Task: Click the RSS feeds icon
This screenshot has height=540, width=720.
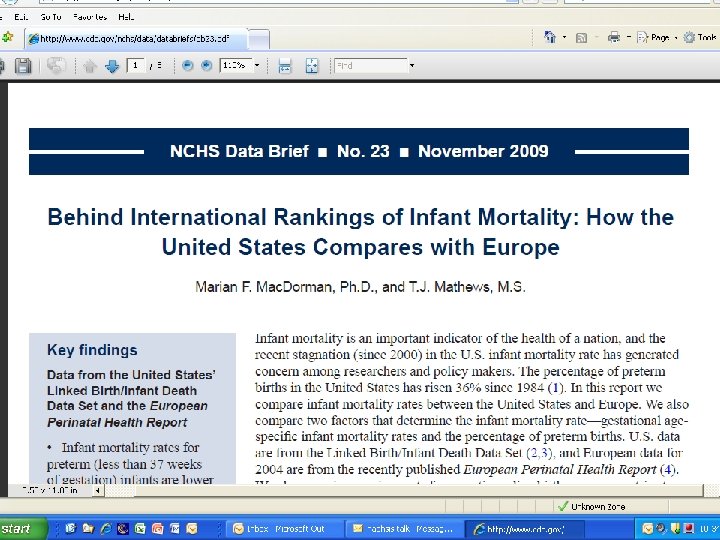Action: (581, 38)
